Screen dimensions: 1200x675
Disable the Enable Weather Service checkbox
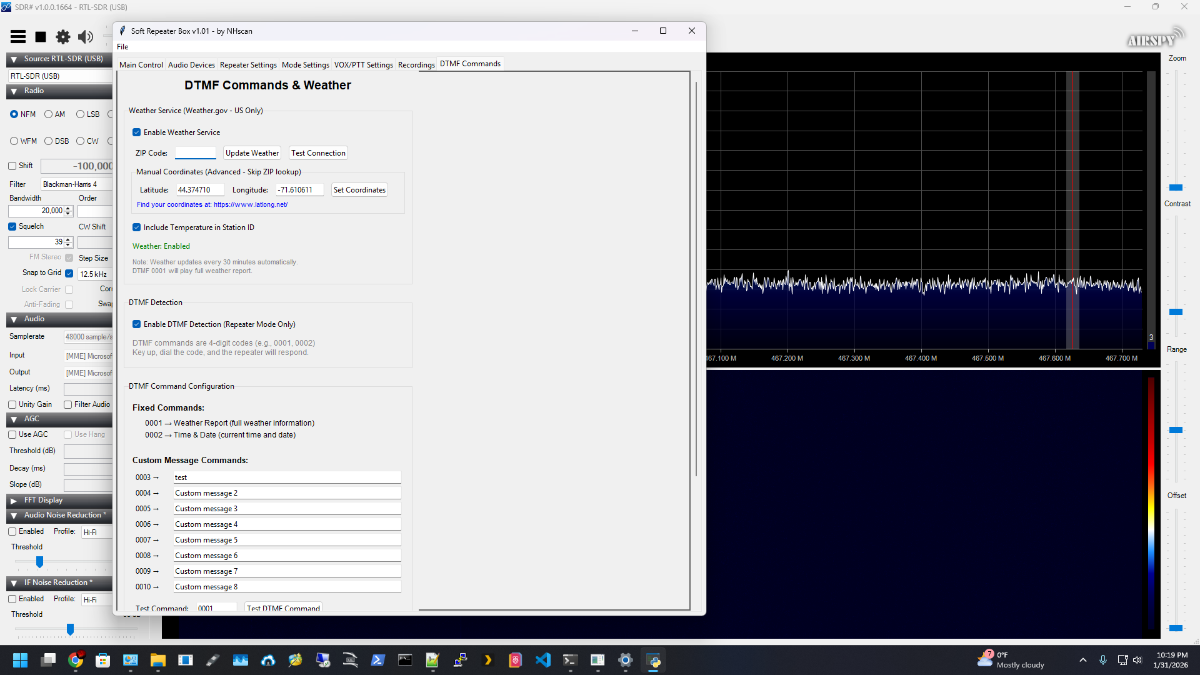[137, 132]
